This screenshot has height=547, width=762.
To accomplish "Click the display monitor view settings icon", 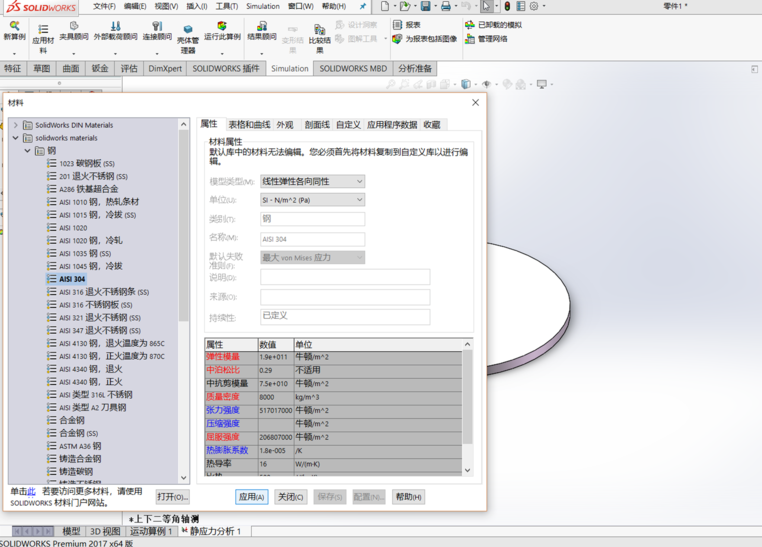I will coord(541,84).
